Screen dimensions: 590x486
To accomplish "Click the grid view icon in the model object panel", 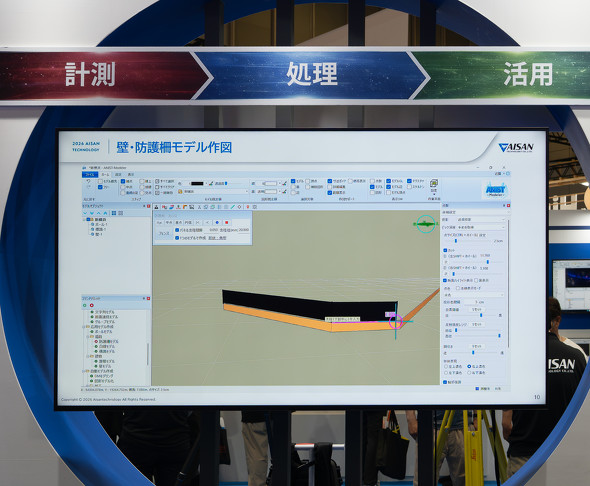I will [114, 213].
